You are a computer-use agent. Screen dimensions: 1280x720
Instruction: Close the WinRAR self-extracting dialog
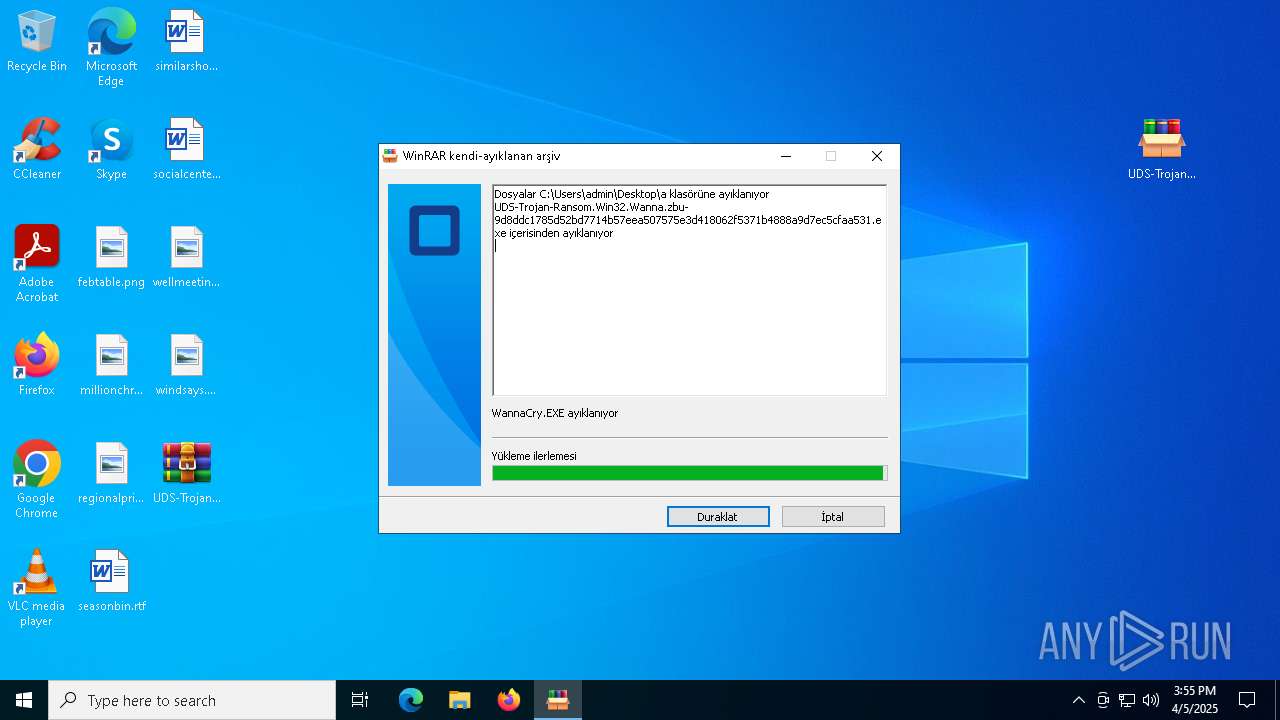[877, 156]
